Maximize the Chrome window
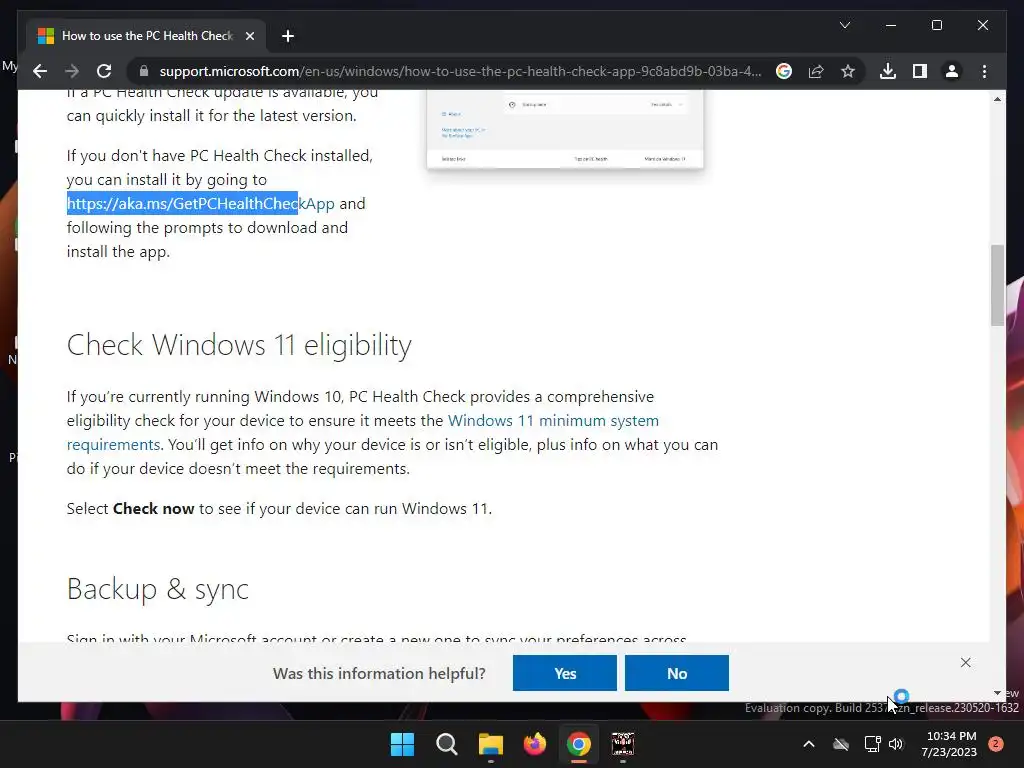The width and height of the screenshot is (1024, 768). click(936, 25)
